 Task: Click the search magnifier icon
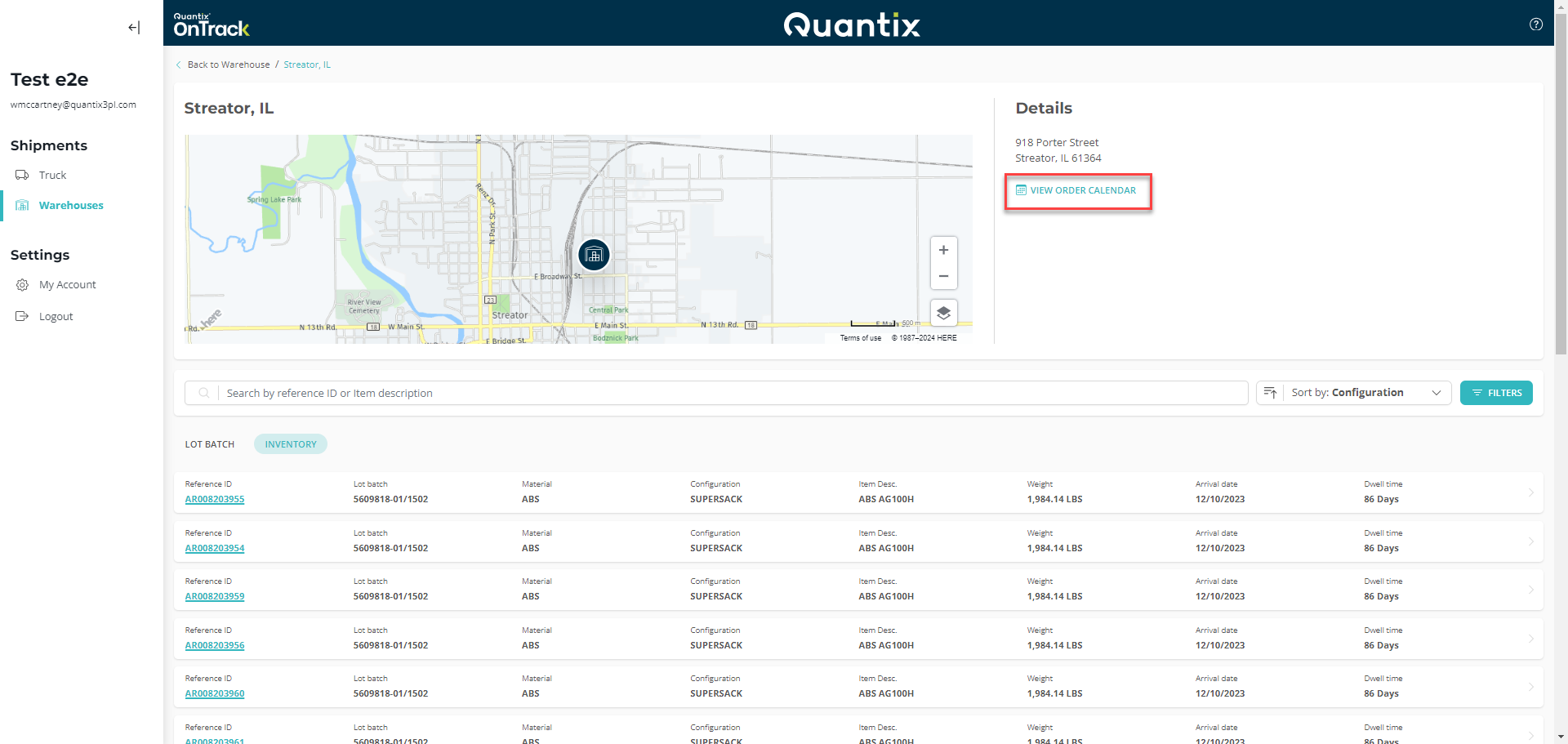(203, 393)
